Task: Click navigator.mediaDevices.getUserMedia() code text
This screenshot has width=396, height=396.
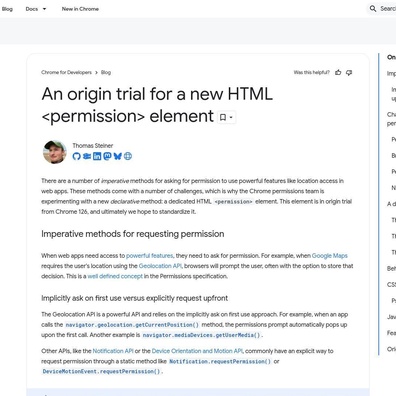Action: [x=201, y=335]
